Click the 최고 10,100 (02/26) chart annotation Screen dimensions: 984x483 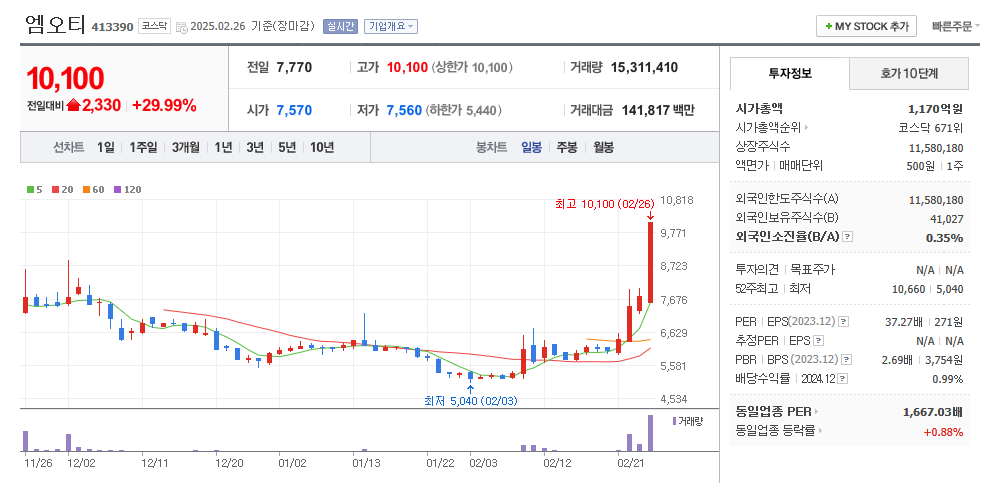coord(604,204)
